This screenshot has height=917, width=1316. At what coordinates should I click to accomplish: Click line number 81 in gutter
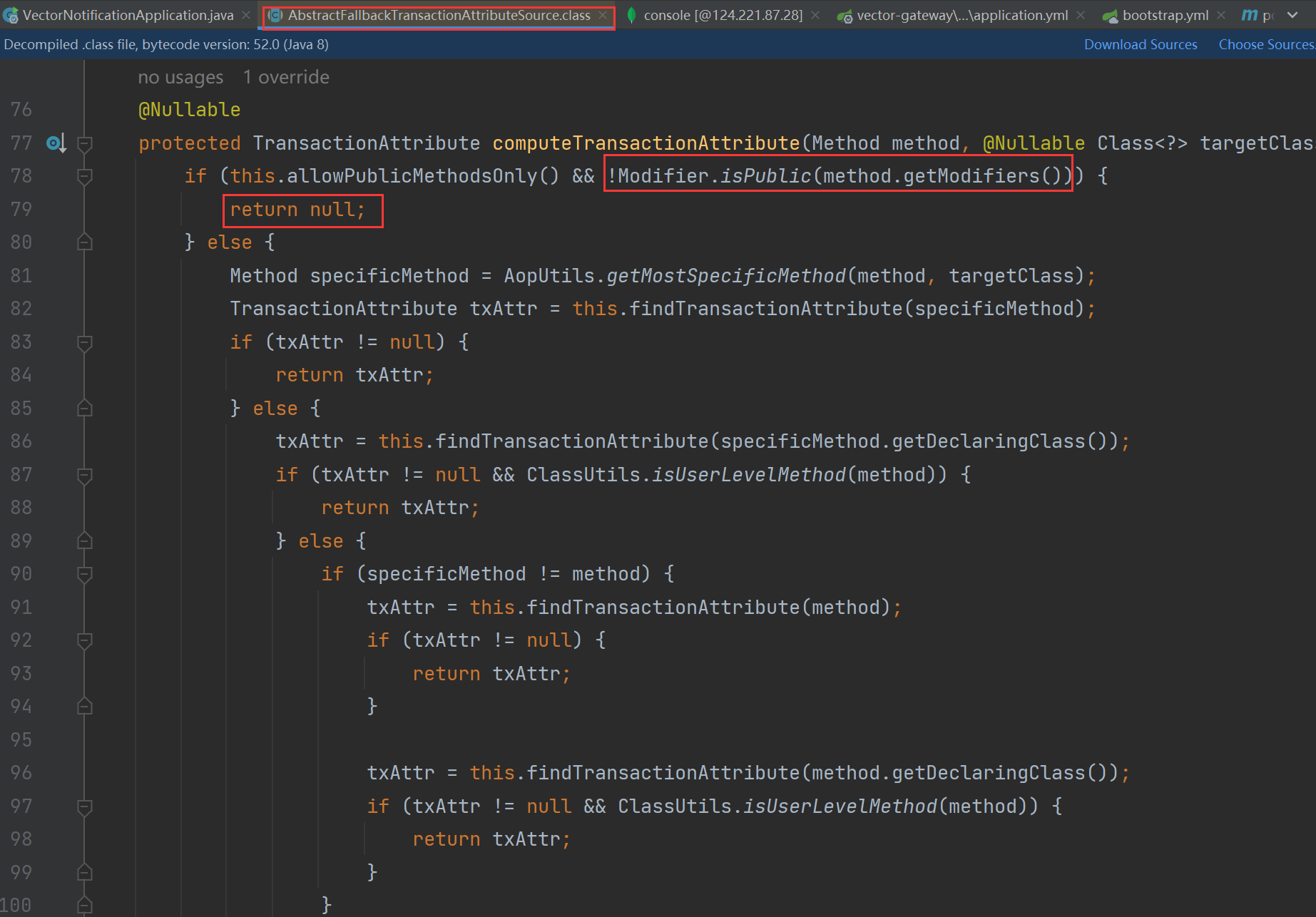(x=21, y=275)
